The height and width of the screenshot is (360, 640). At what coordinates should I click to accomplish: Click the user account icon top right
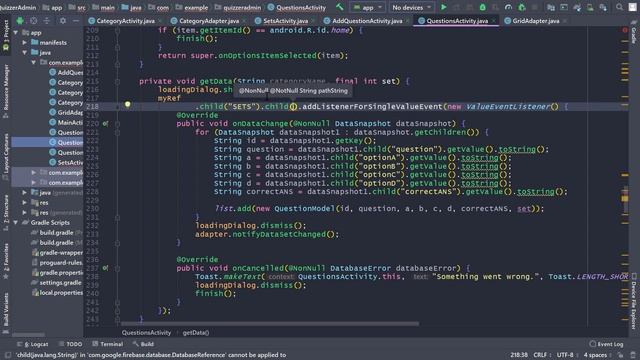pyautogui.click(x=633, y=7)
